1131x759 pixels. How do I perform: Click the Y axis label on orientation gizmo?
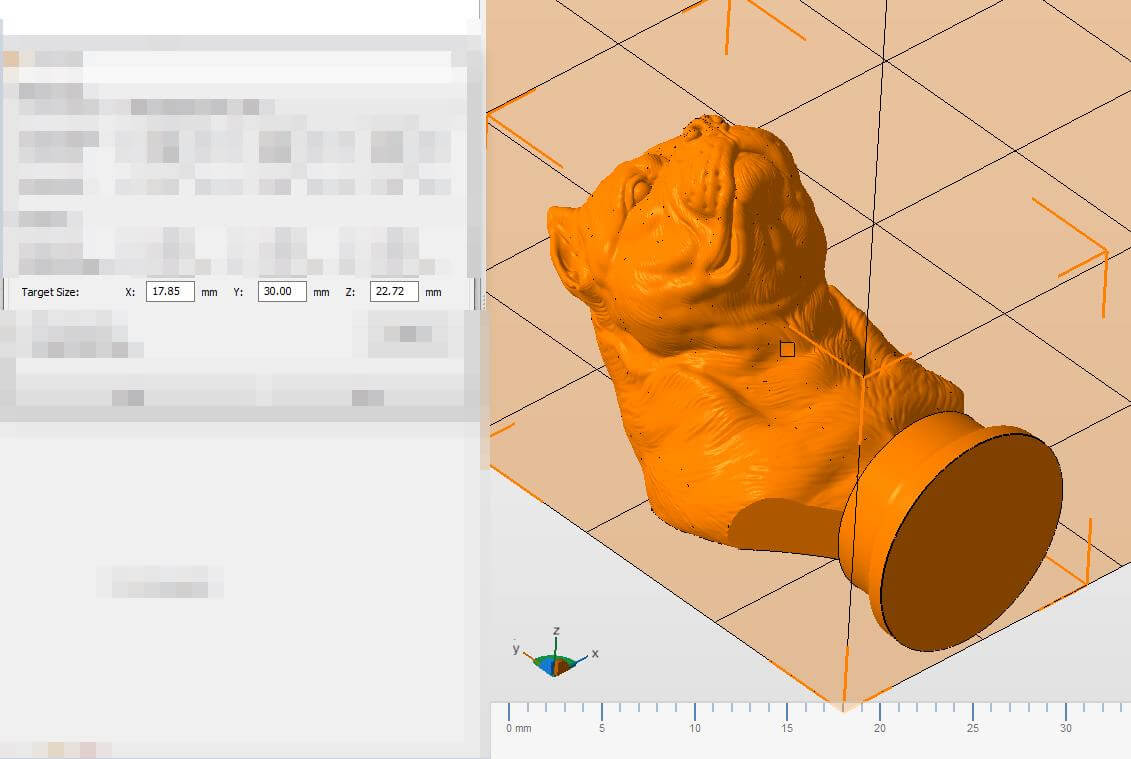[516, 648]
